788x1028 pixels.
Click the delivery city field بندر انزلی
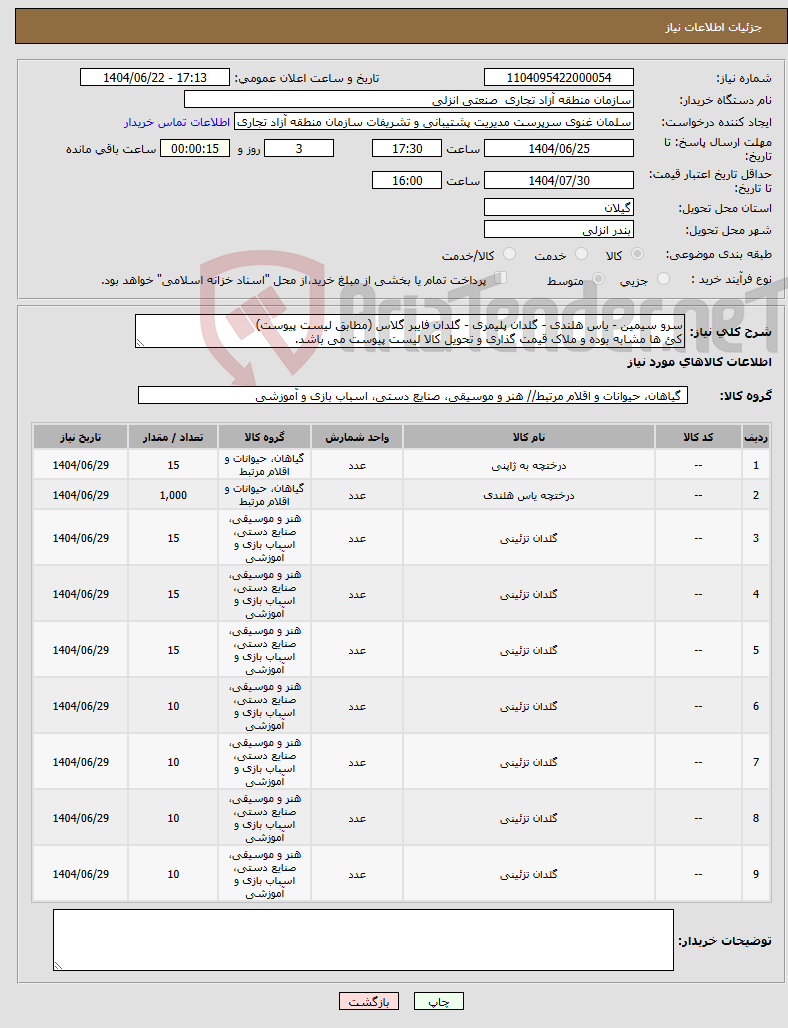tap(559, 229)
